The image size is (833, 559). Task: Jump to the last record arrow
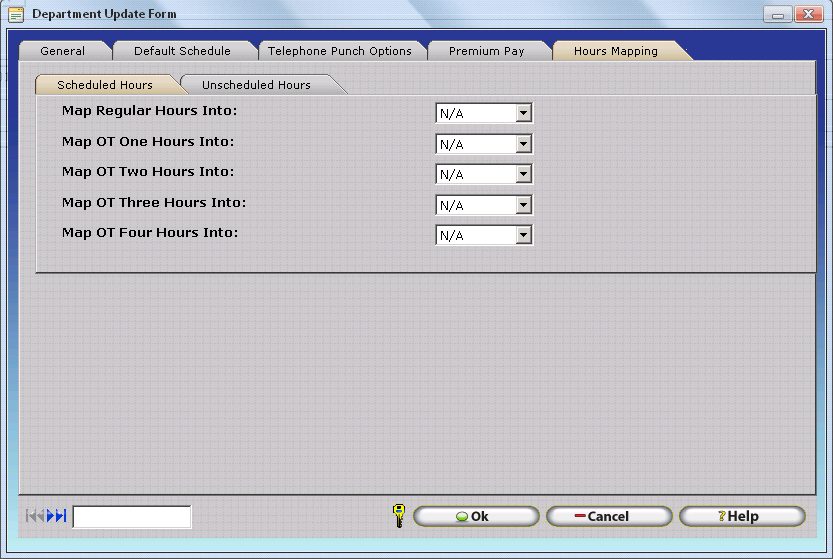[61, 516]
